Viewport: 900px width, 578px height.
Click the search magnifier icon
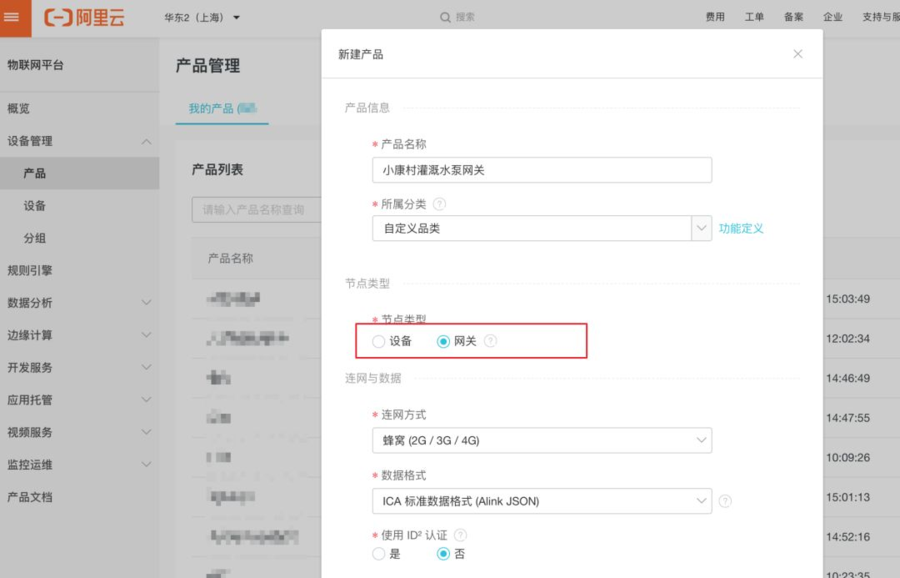point(445,17)
